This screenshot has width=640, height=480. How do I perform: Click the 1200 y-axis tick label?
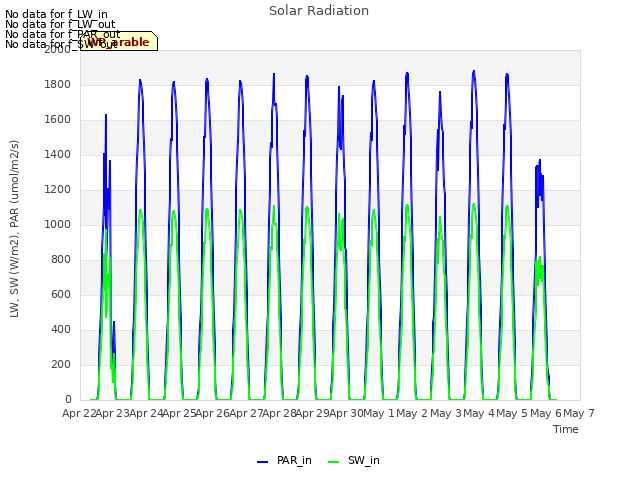58,190
